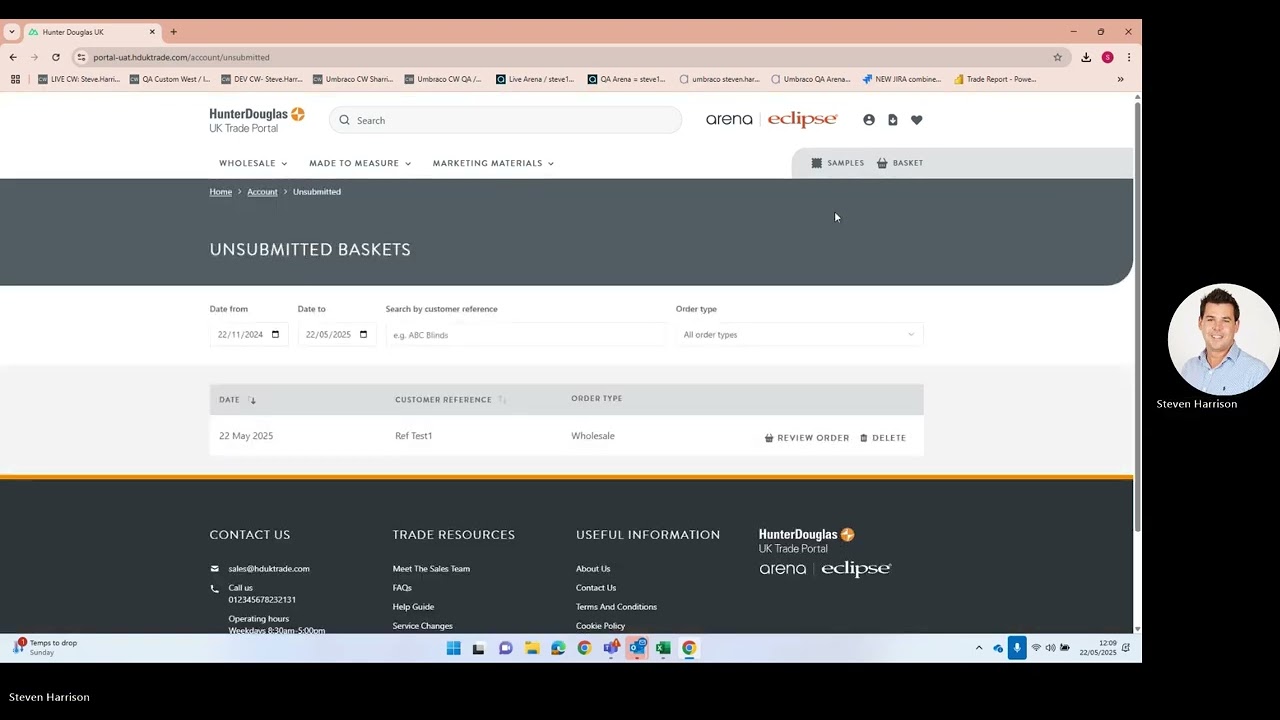1280x720 pixels.
Task: Click the browser address bar
Action: (560, 57)
